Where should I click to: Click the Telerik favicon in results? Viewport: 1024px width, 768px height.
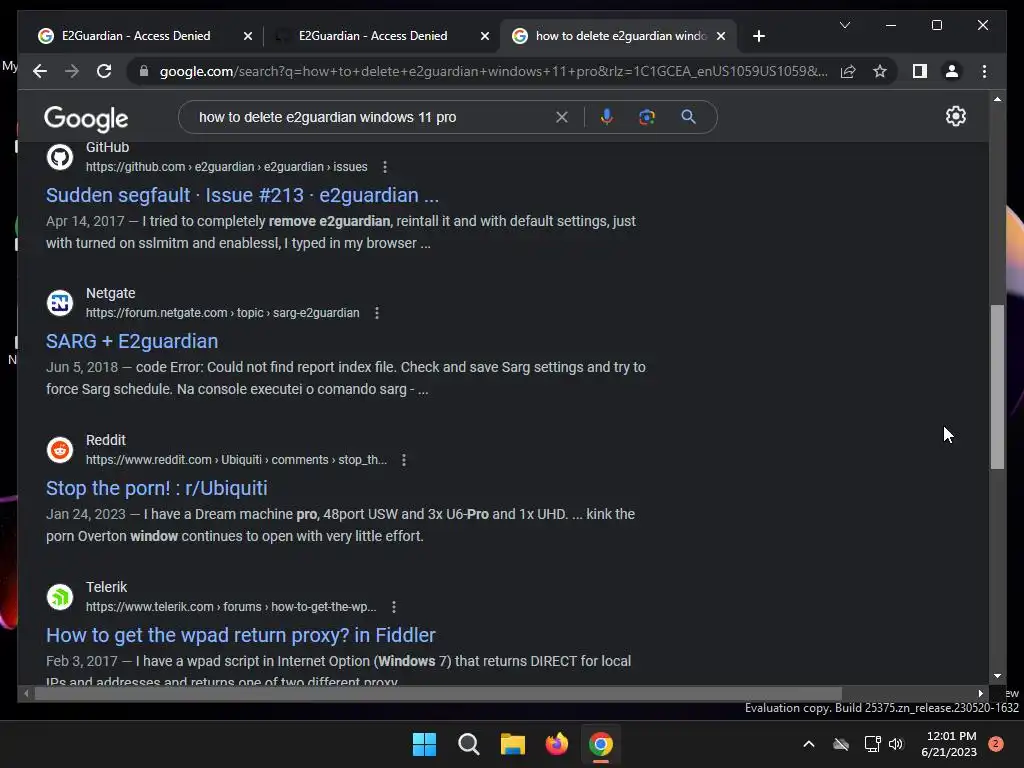[59, 597]
